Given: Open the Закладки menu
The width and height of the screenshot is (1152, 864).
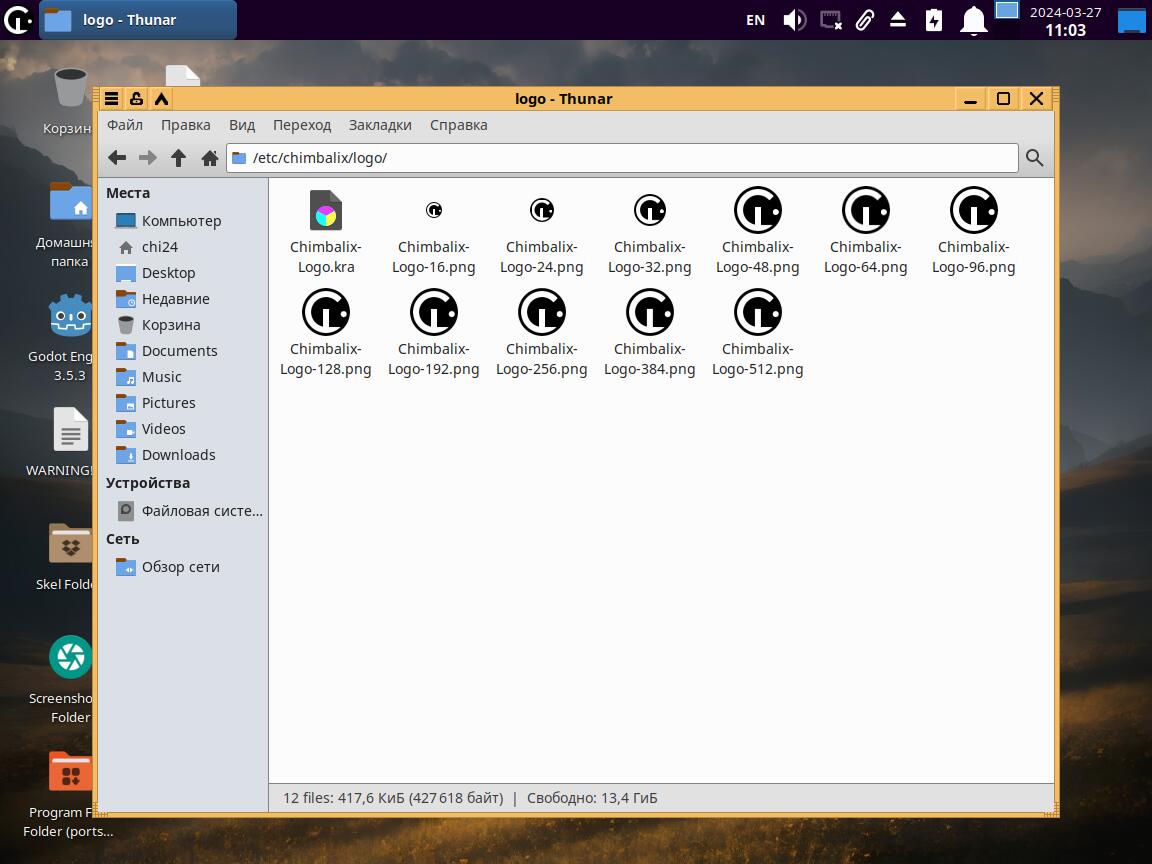Looking at the screenshot, I should tap(380, 125).
